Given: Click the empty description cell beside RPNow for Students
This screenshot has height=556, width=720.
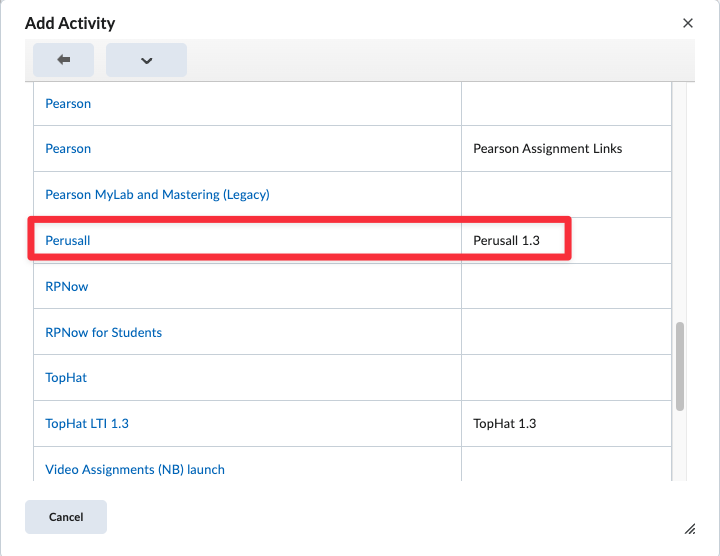Looking at the screenshot, I should pyautogui.click(x=563, y=332).
